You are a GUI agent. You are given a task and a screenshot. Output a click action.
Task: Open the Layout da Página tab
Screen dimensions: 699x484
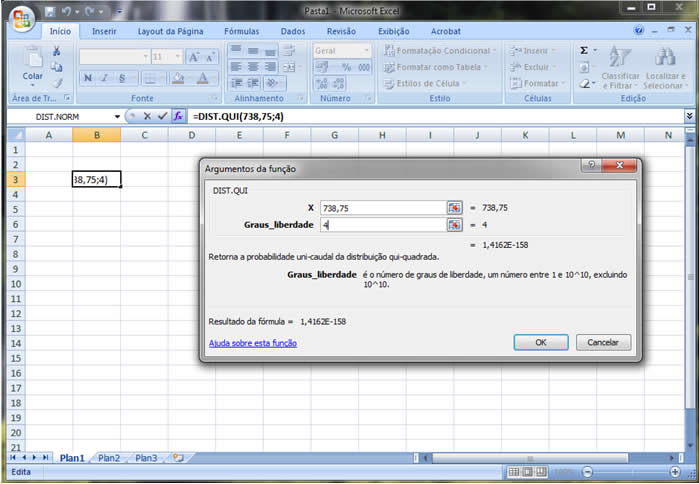tap(170, 31)
